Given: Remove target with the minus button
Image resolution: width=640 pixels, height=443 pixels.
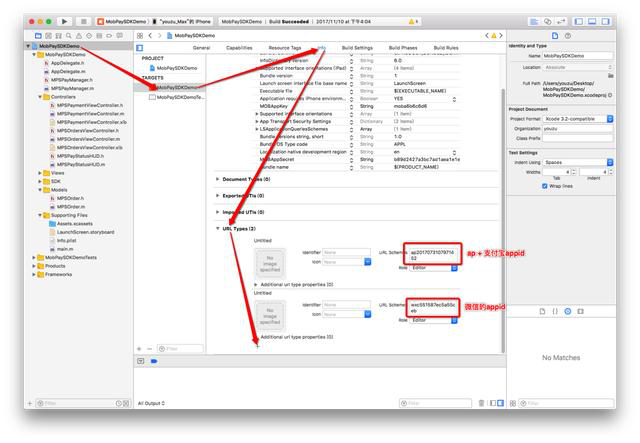Looking at the screenshot, I should coord(149,349).
